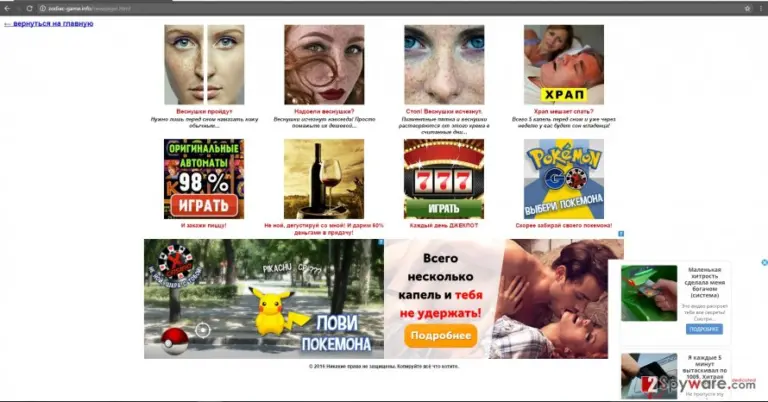This screenshot has height=402, width=768.
Task: Open the ХРАП snoring ad thumbnail
Action: 564,65
